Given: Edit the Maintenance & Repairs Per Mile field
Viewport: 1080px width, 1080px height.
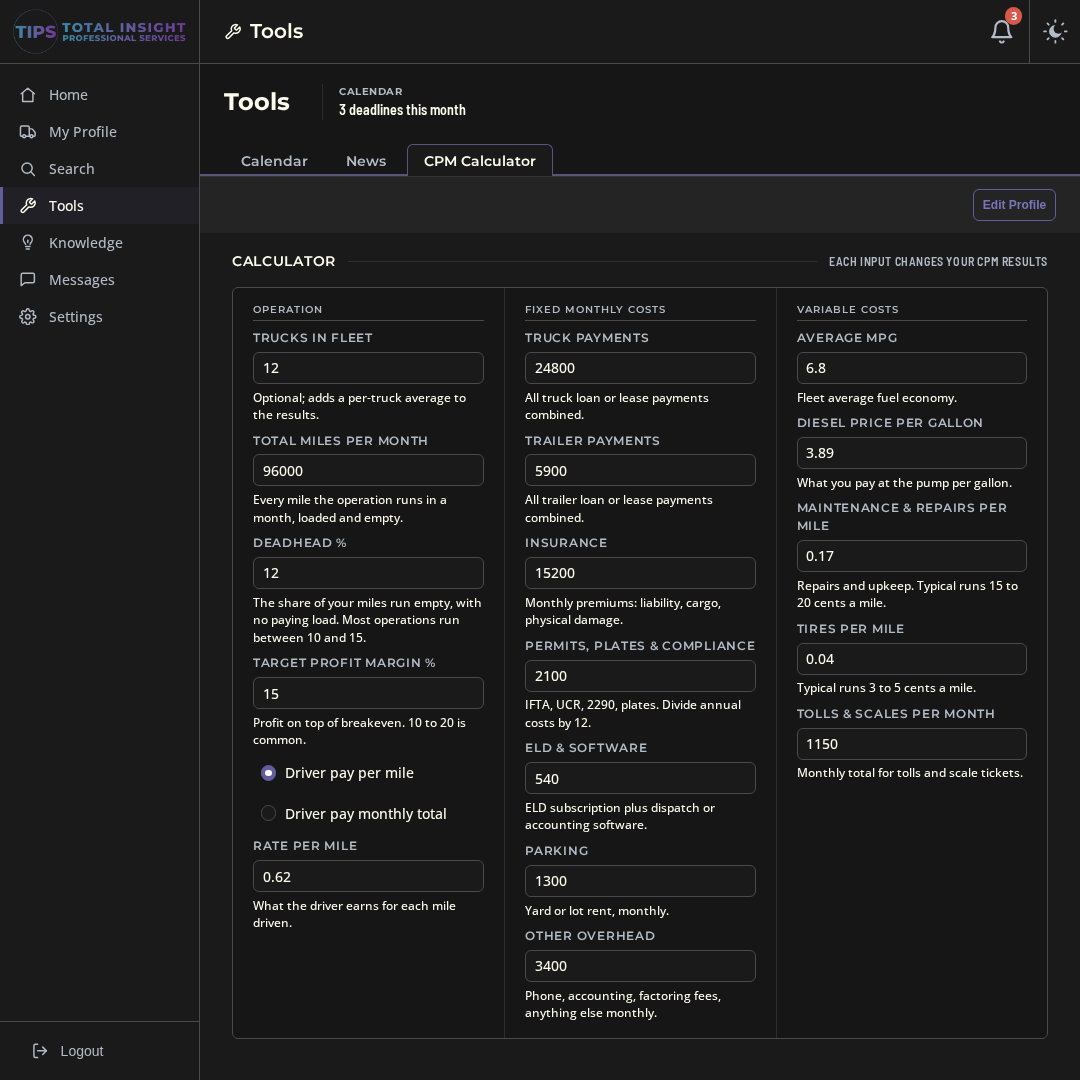Looking at the screenshot, I should [911, 556].
